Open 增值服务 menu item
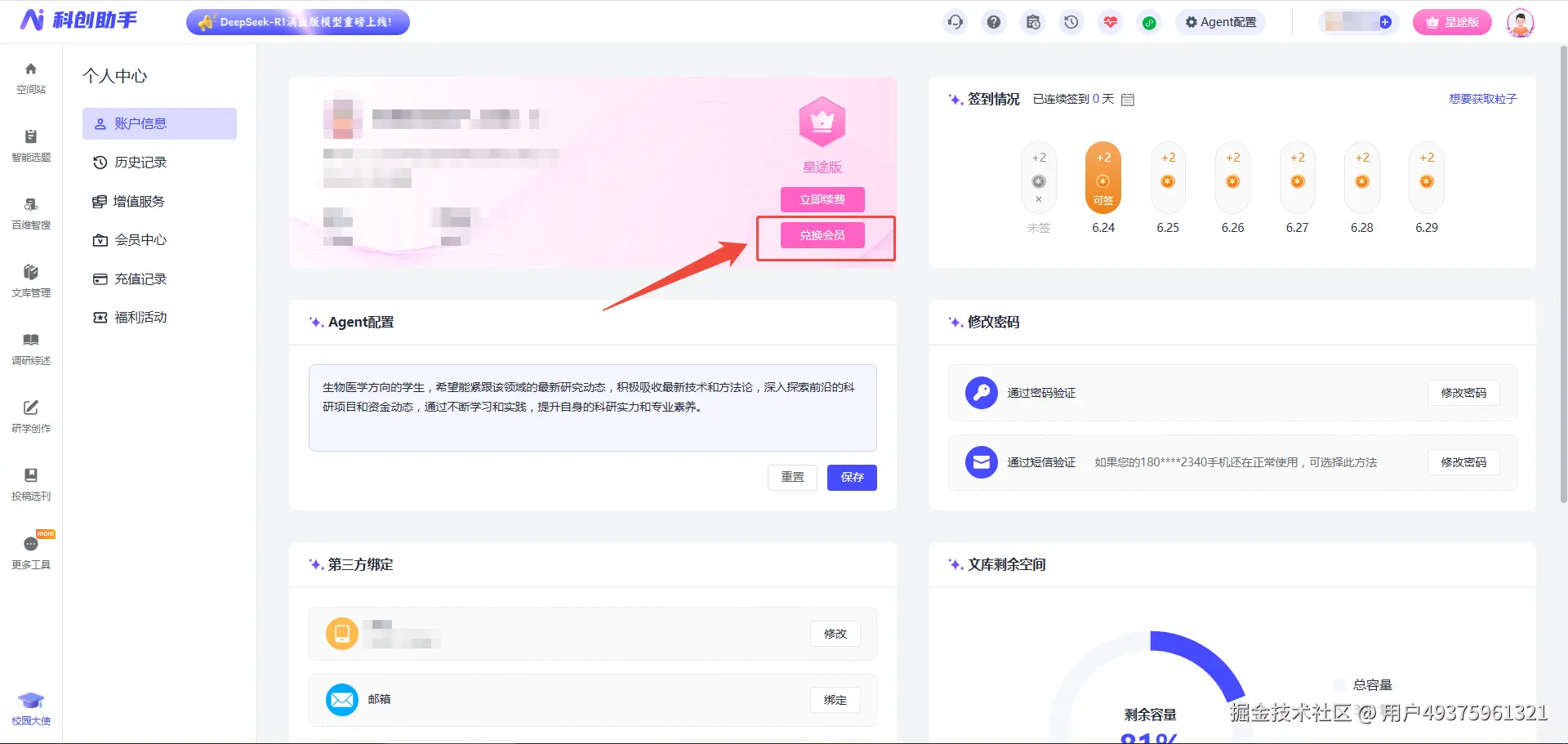The width and height of the screenshot is (1568, 744). tap(159, 201)
